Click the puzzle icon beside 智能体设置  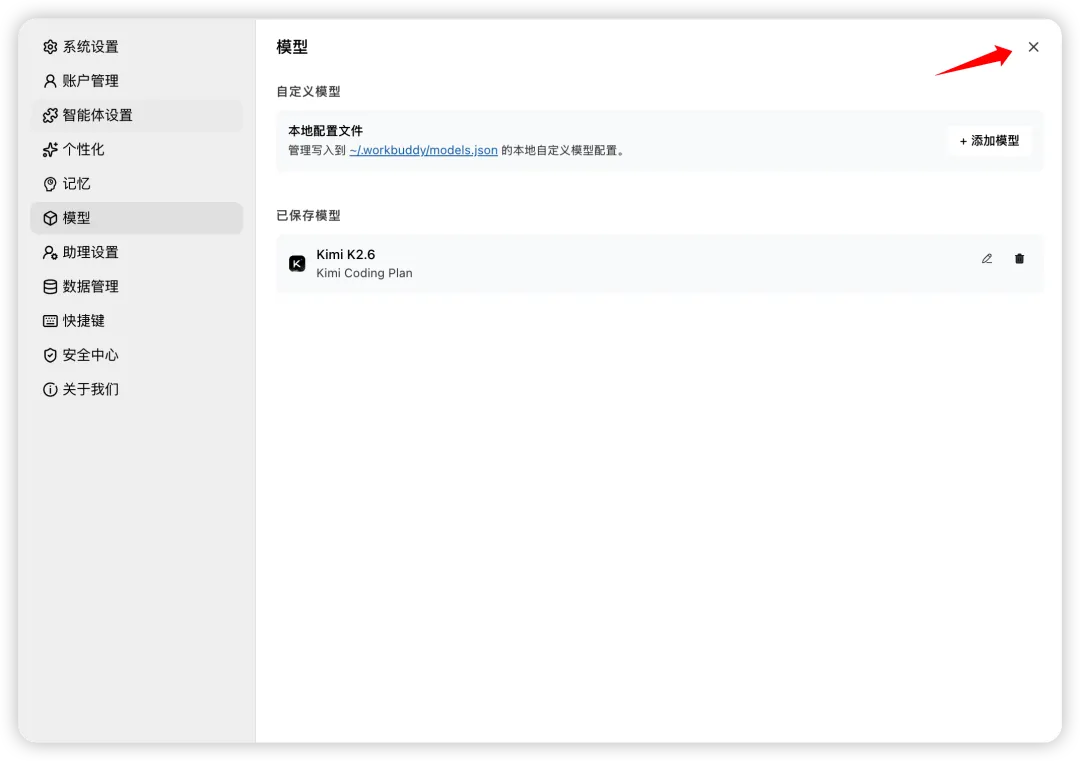click(50, 115)
